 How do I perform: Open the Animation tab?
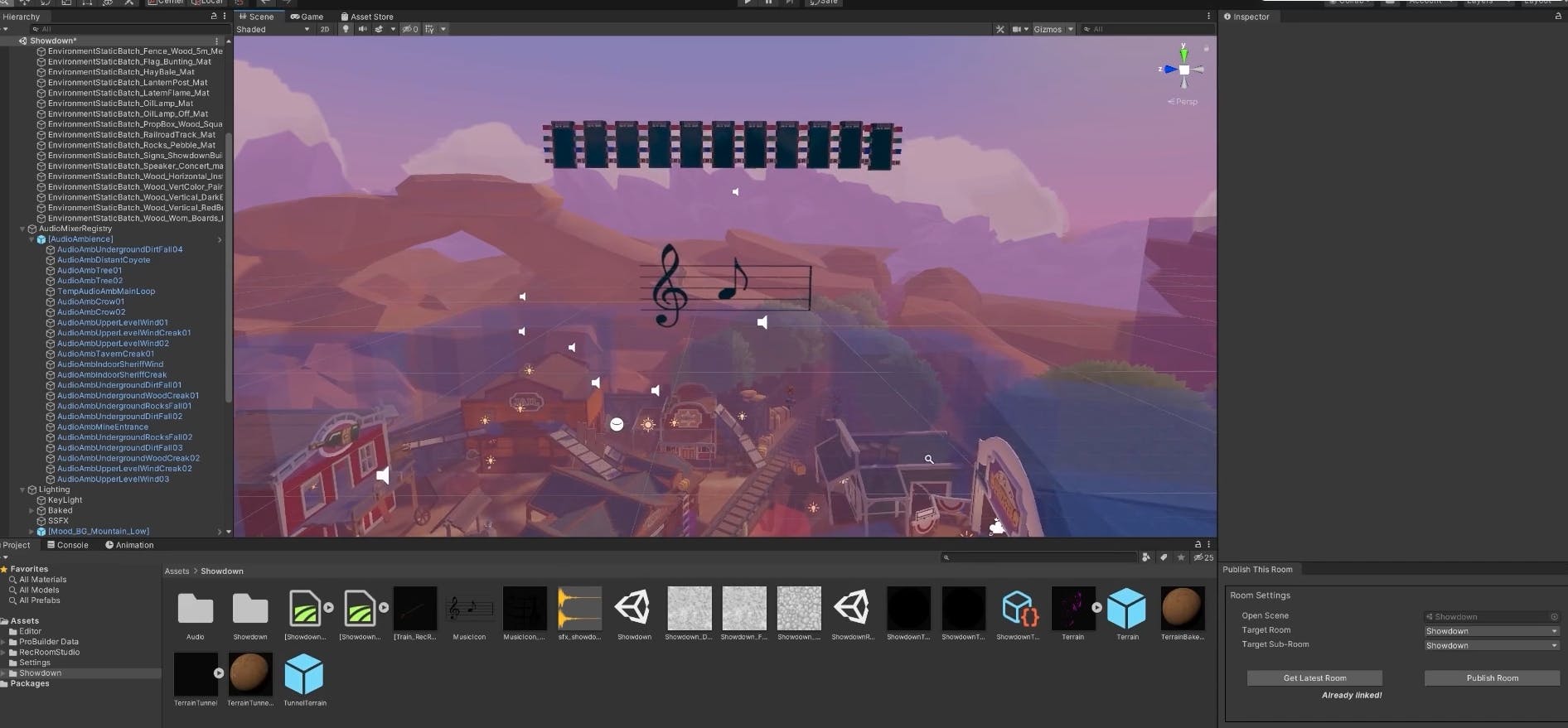pos(129,545)
